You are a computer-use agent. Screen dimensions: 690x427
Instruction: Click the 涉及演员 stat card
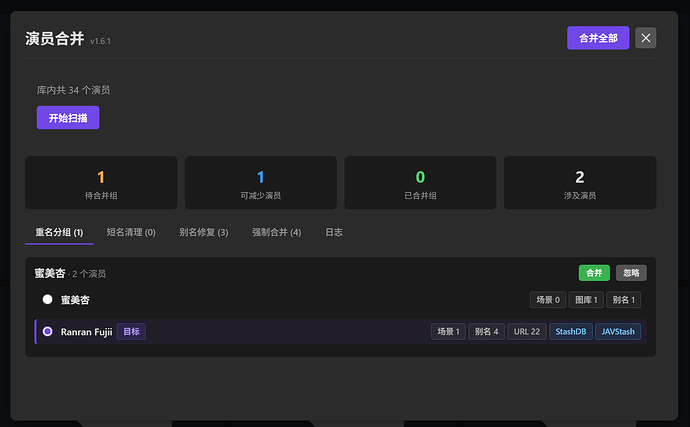click(580, 183)
